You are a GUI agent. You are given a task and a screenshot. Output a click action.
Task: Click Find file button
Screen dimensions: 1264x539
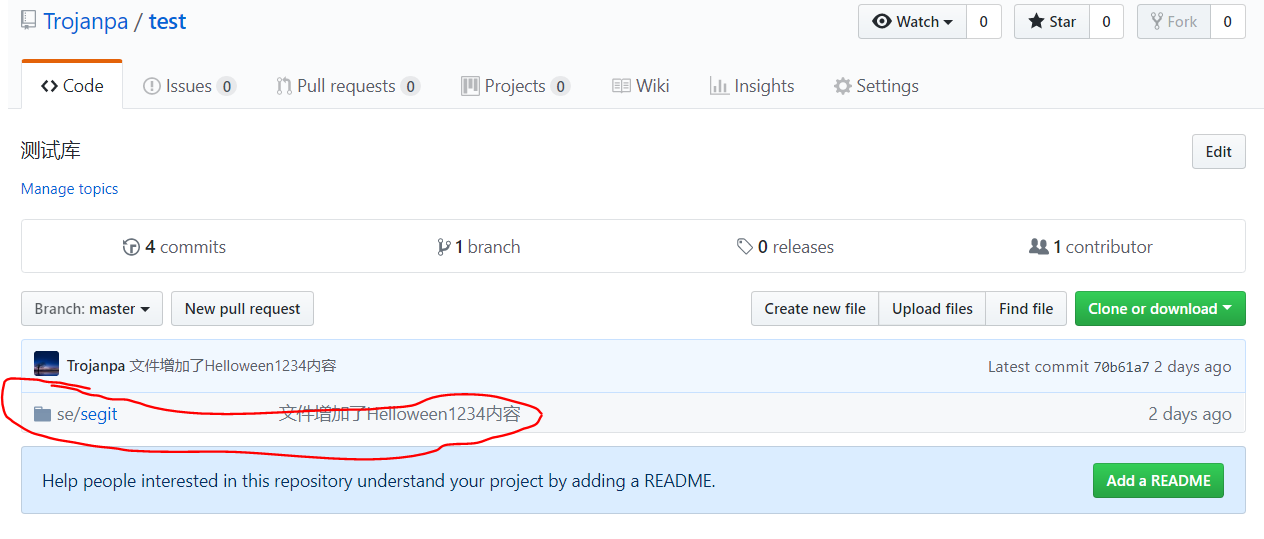[1026, 309]
